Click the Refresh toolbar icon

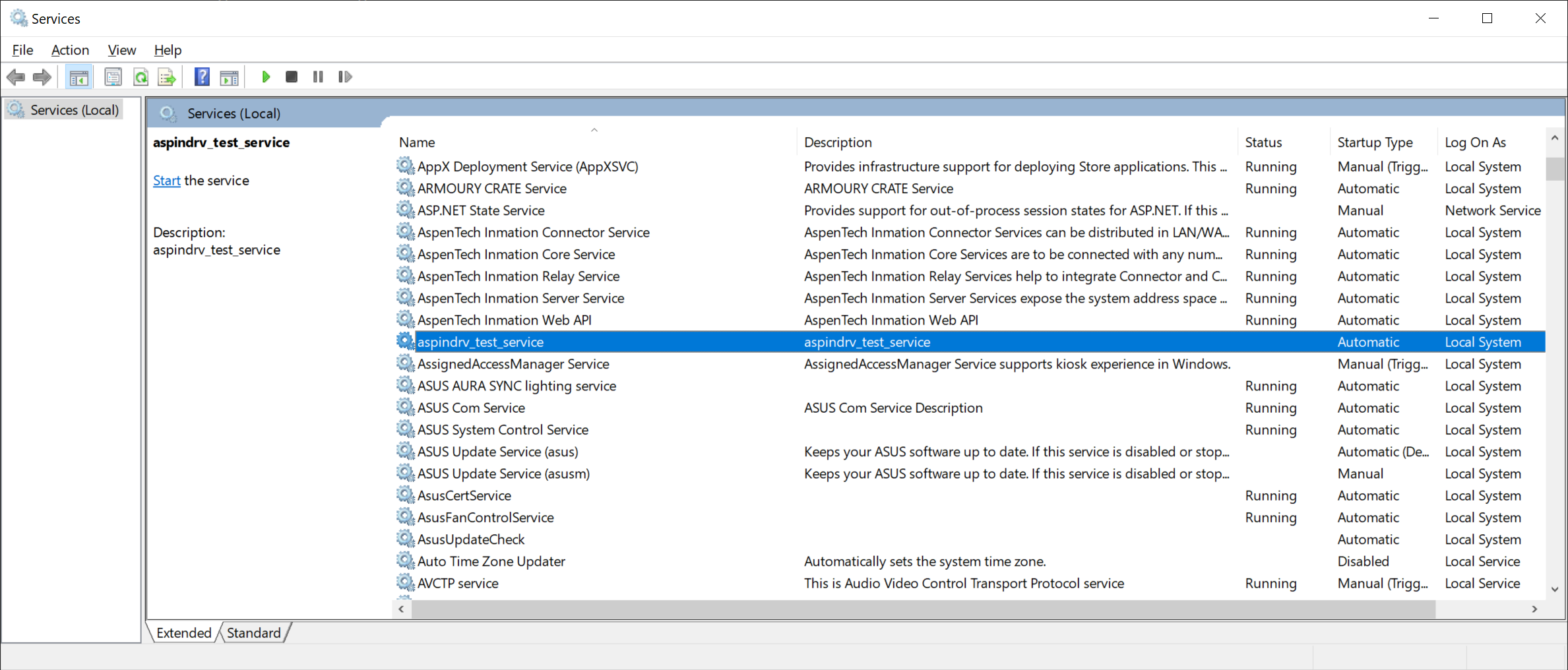click(x=141, y=77)
